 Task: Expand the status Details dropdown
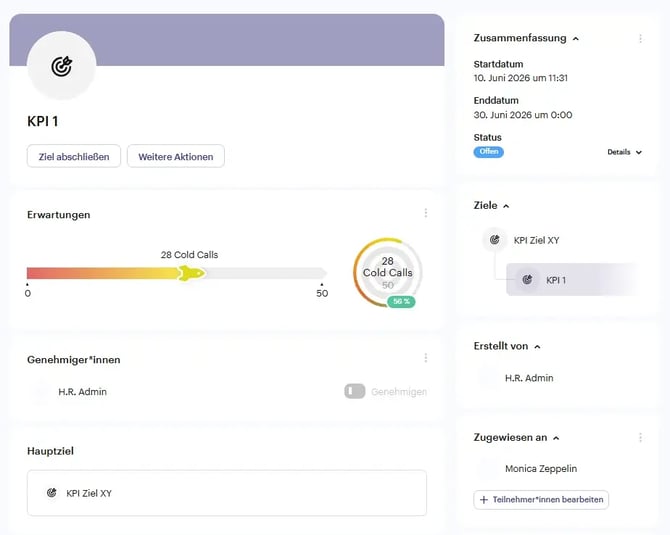pyautogui.click(x=624, y=152)
